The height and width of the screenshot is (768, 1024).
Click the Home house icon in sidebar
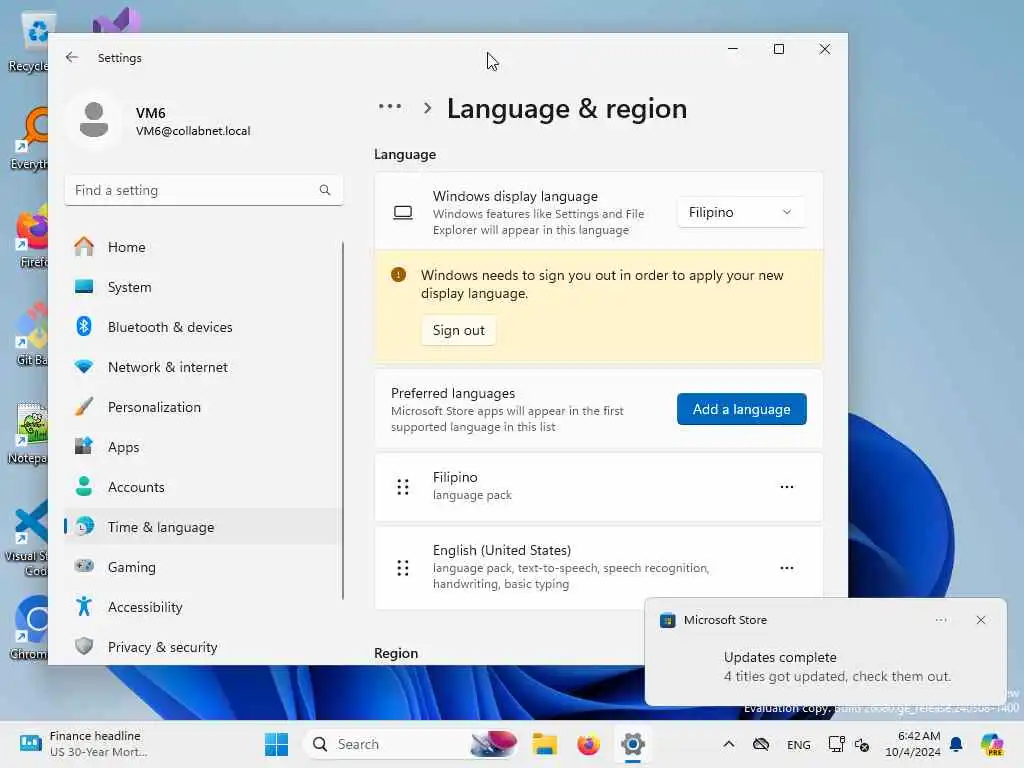(x=84, y=247)
